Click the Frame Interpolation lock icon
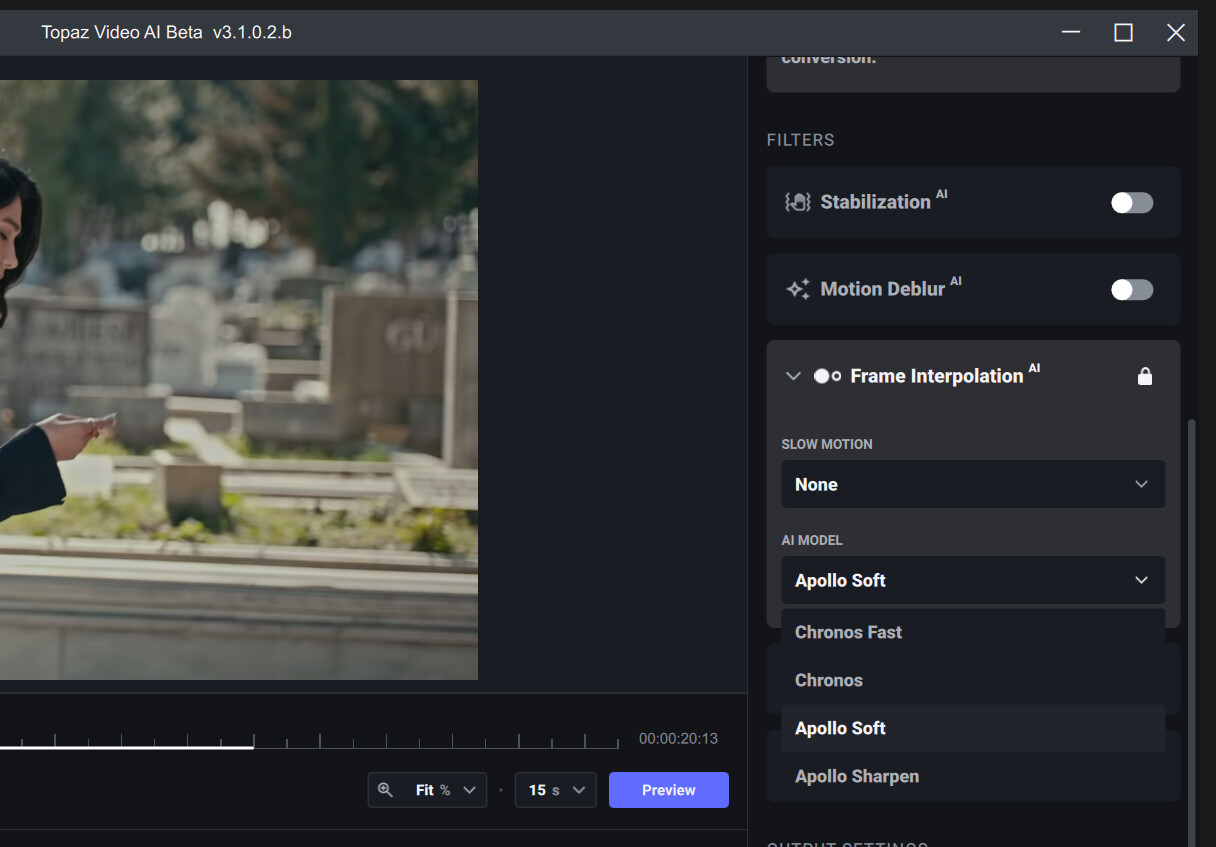The height and width of the screenshot is (847, 1216). (x=1145, y=376)
